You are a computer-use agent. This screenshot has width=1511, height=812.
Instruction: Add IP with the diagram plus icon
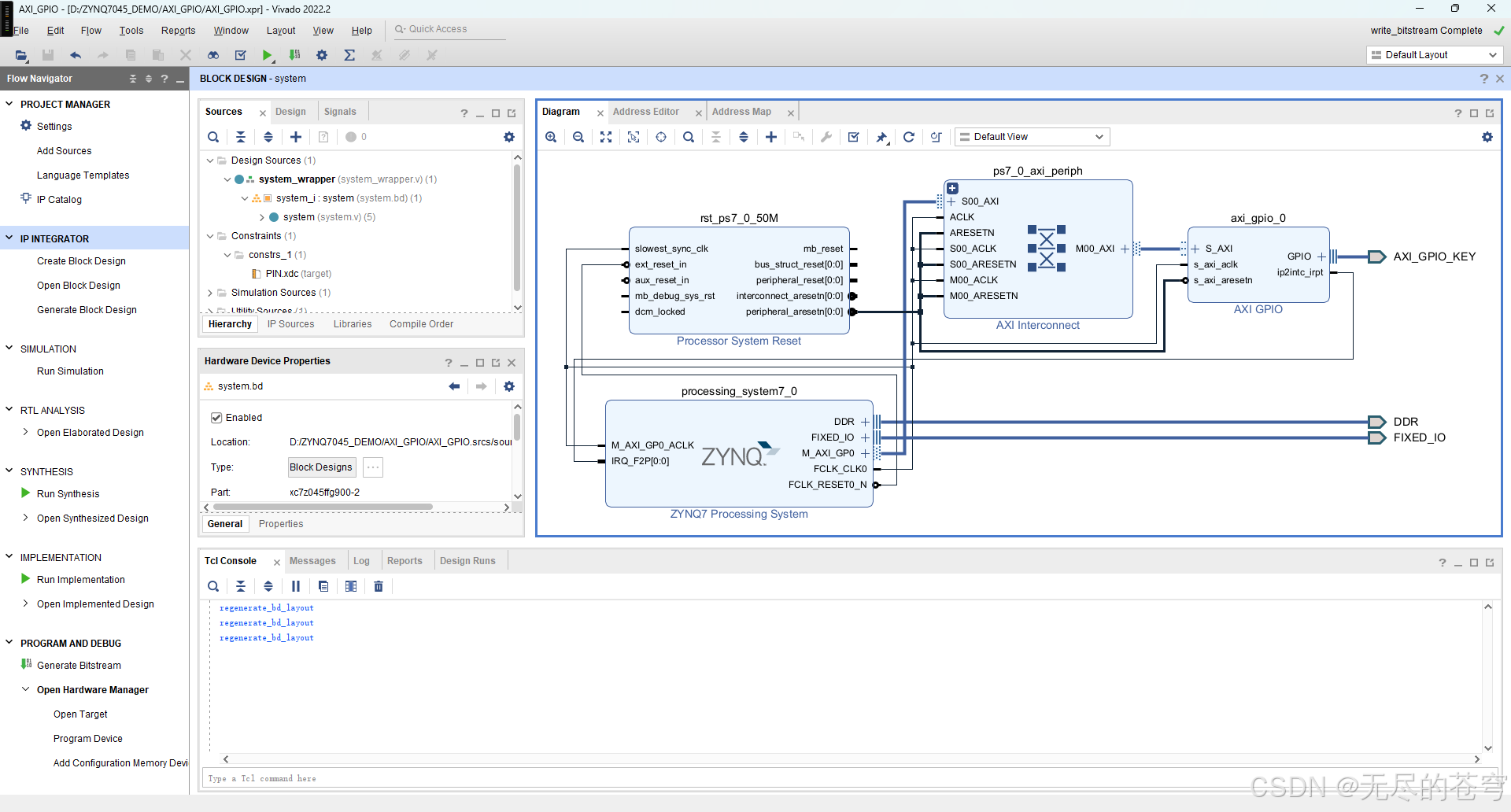click(771, 137)
